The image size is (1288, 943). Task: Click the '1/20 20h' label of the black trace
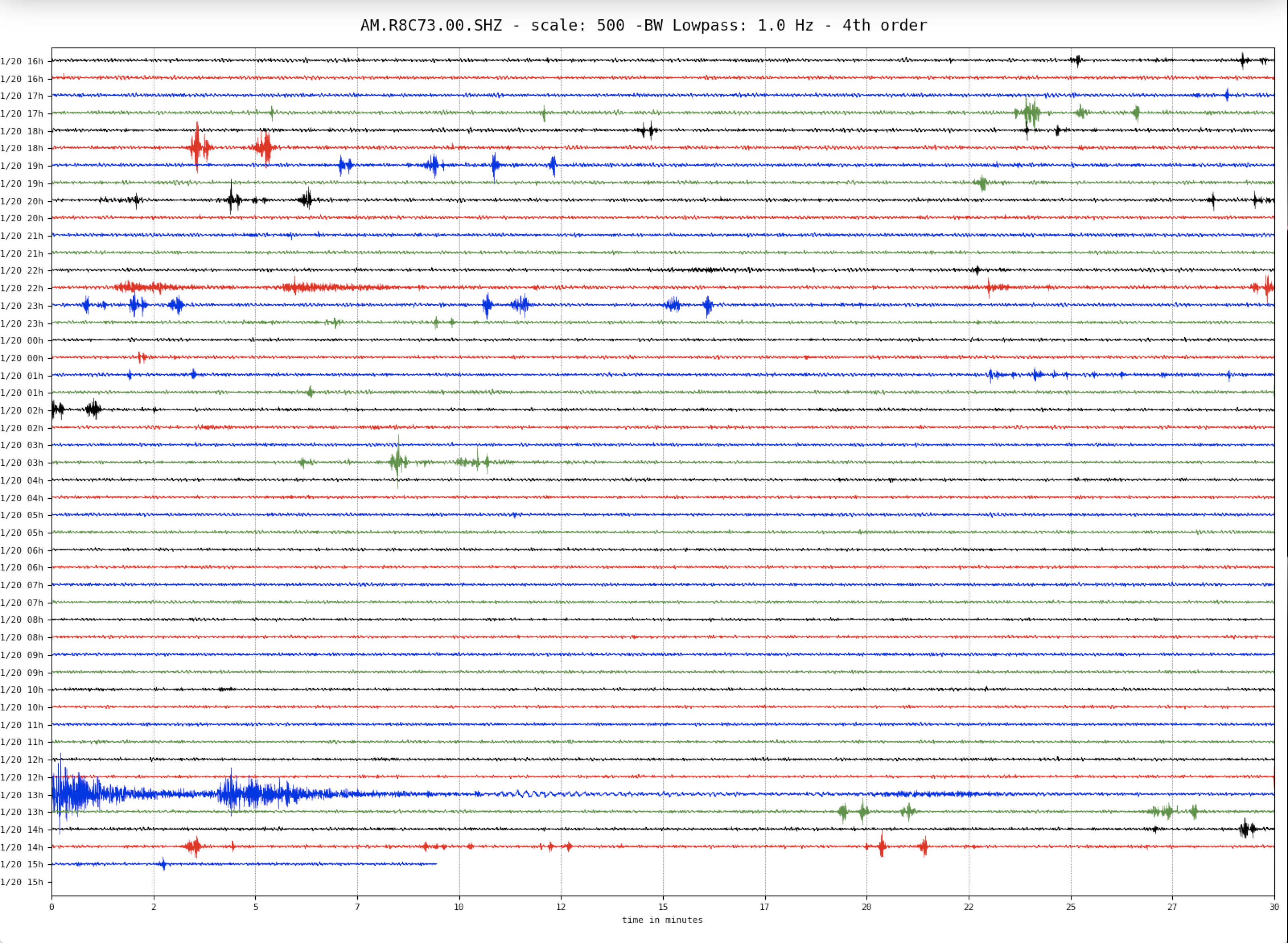pyautogui.click(x=22, y=201)
